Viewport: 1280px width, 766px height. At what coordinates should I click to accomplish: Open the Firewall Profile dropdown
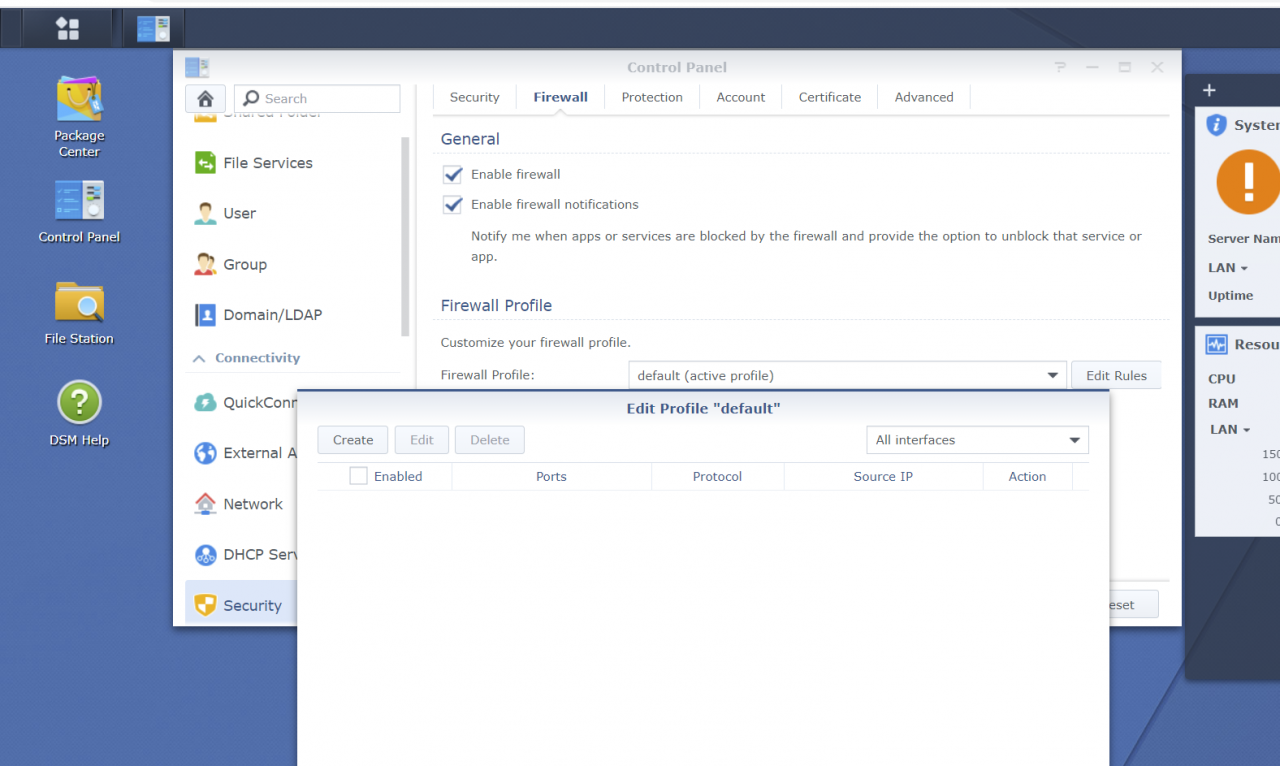coord(1052,374)
